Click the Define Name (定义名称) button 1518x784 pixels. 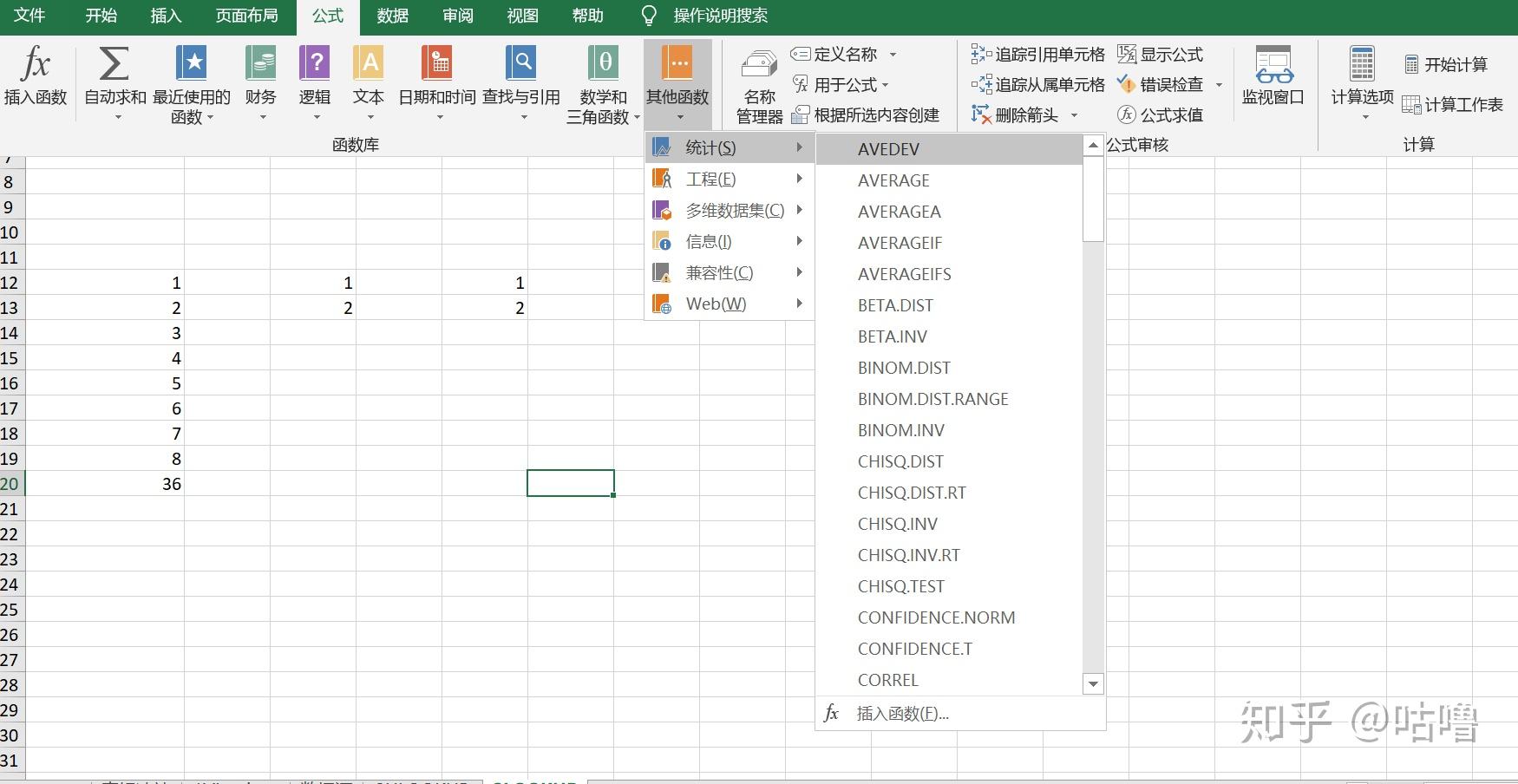(834, 55)
